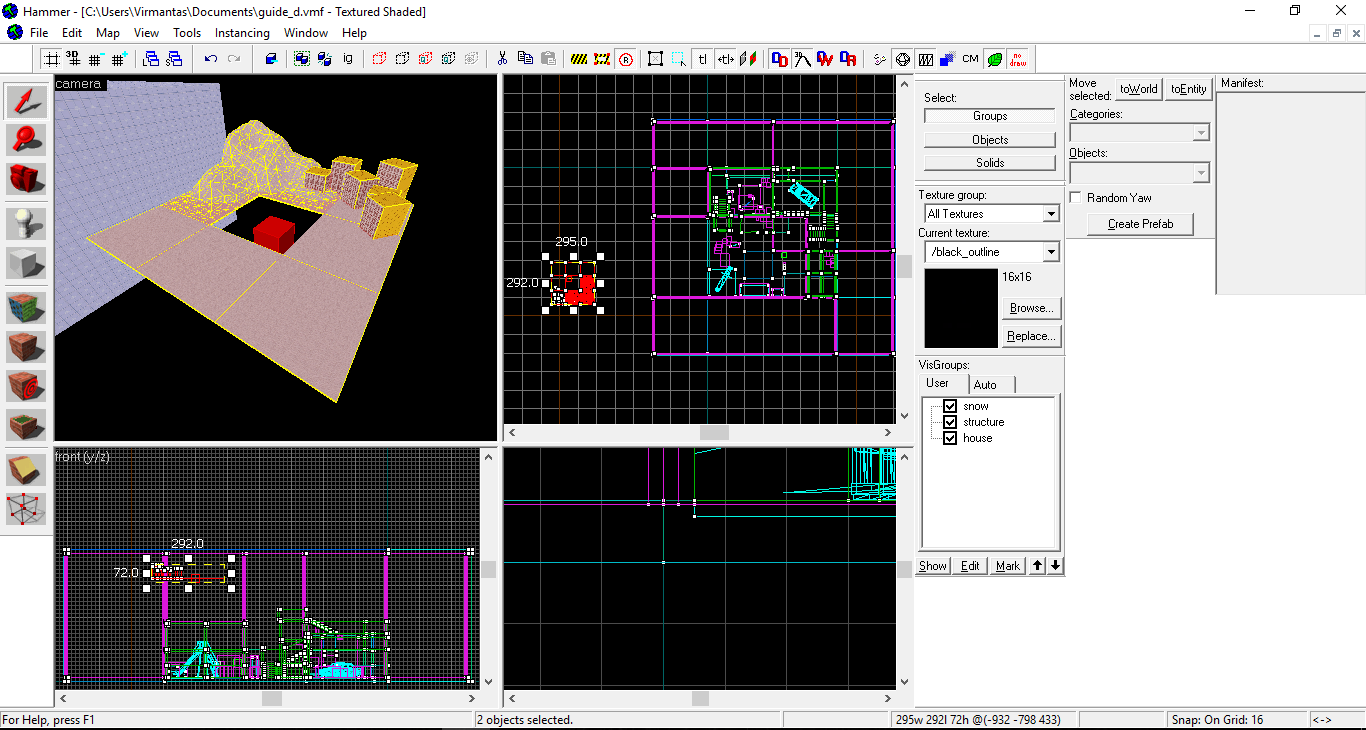Click the black texture preview swatch
The width and height of the screenshot is (1366, 730).
point(960,308)
